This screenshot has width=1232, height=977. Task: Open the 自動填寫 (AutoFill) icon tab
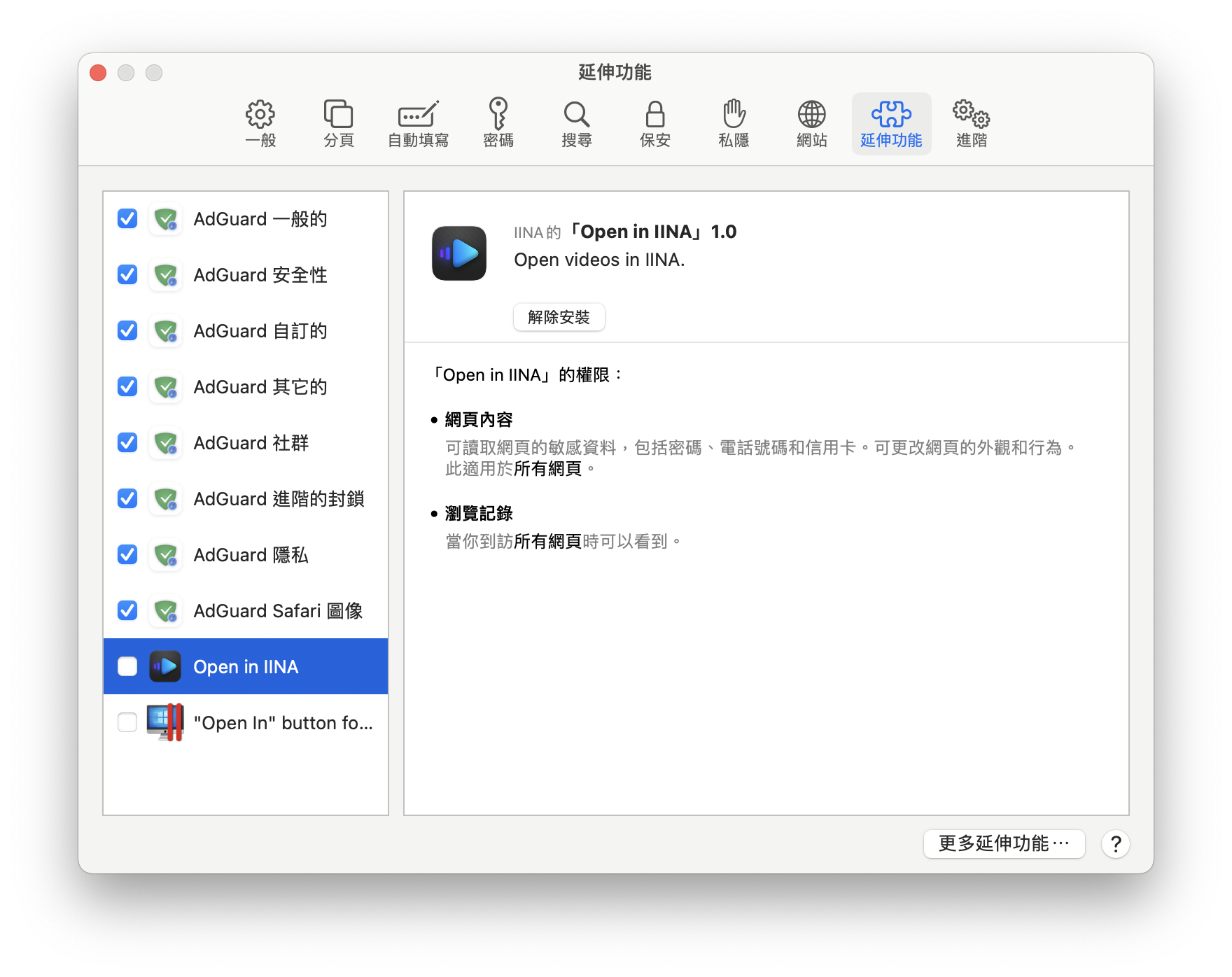pos(419,123)
